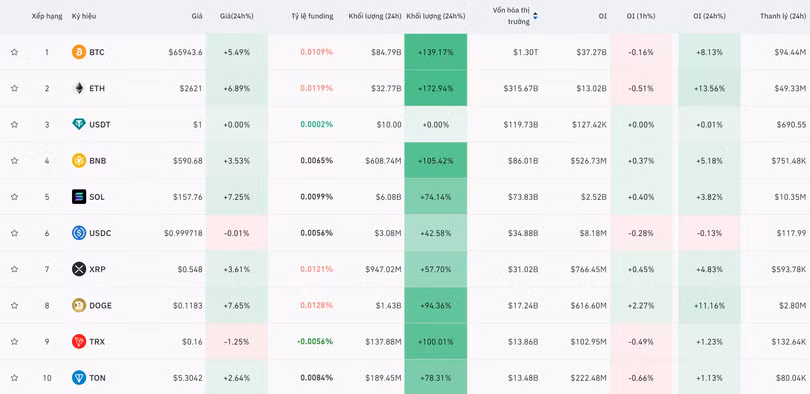Screen dimensions: 810x394
Task: Click the $947.02M volume cell
Action: [x=382, y=269]
